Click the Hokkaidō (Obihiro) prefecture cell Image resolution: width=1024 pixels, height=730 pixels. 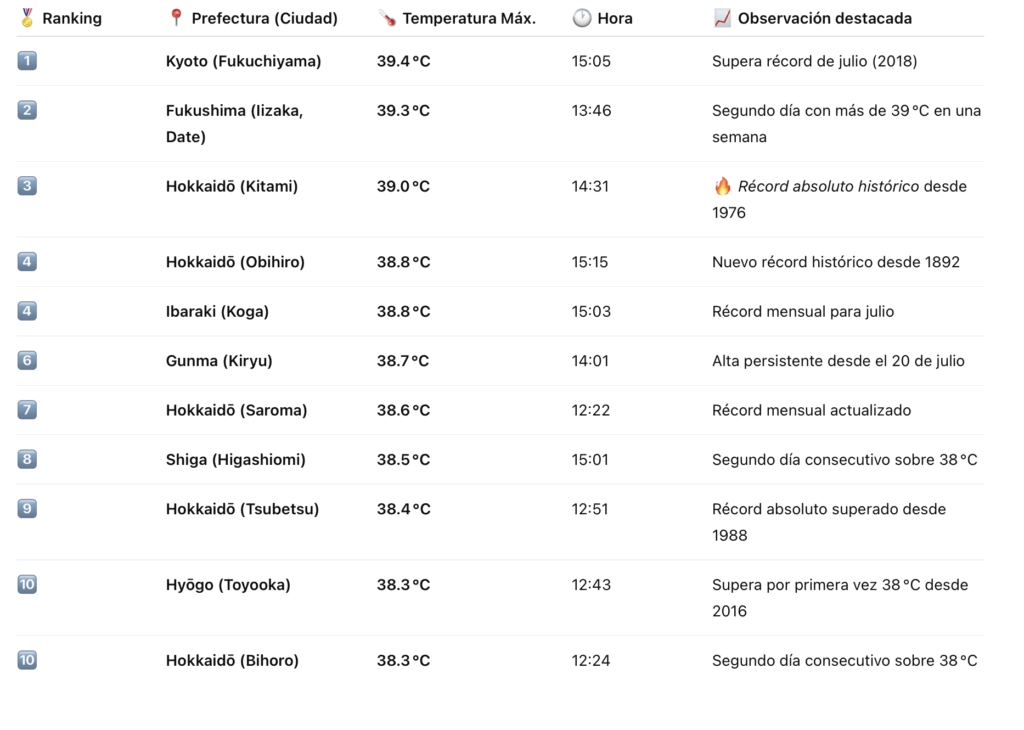tap(235, 262)
